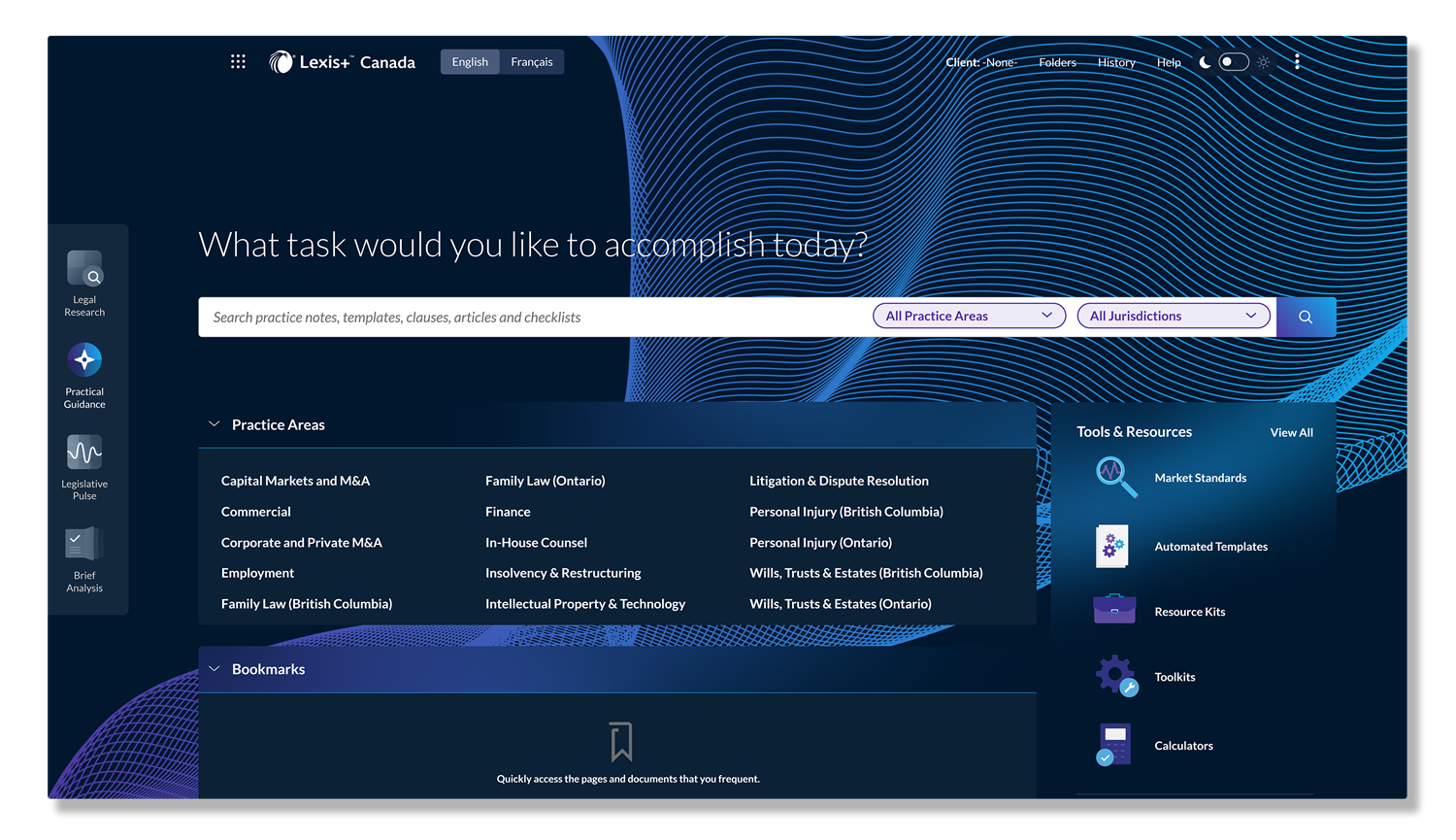Open the Folders menu item

coord(1057,62)
